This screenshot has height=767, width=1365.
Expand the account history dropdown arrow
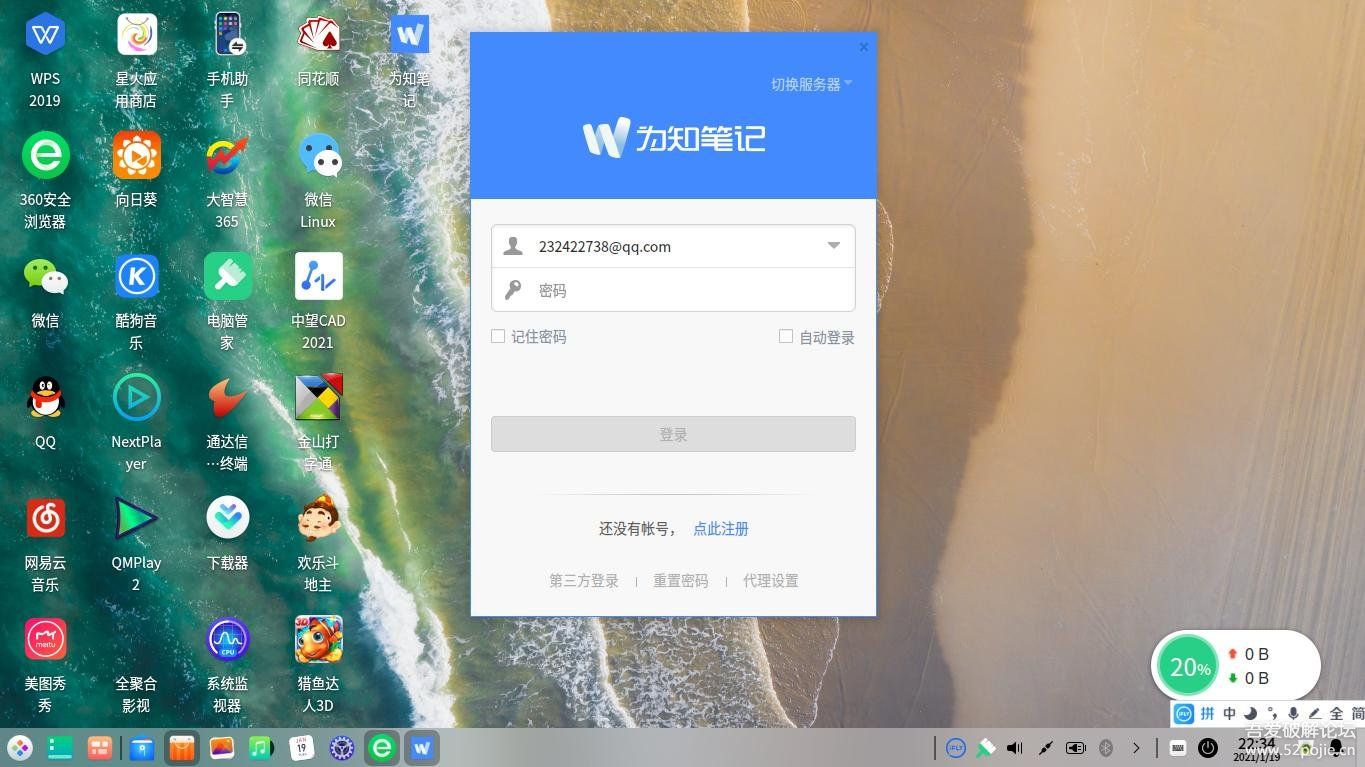(833, 246)
